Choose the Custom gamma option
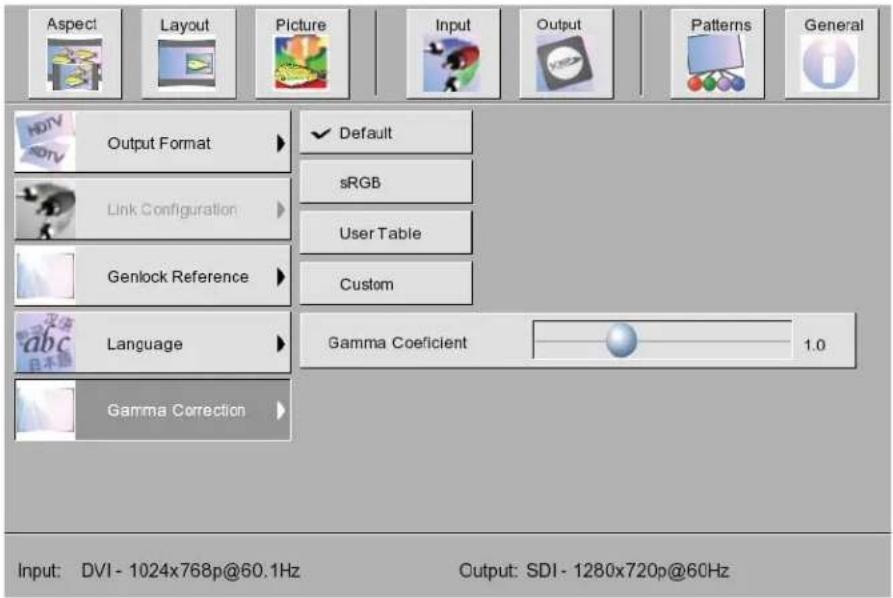Image resolution: width=893 pixels, height=598 pixels. click(x=386, y=284)
